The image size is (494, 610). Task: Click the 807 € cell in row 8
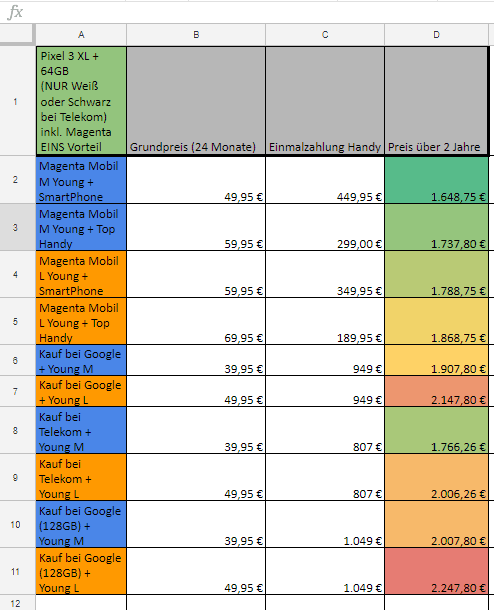(325, 430)
